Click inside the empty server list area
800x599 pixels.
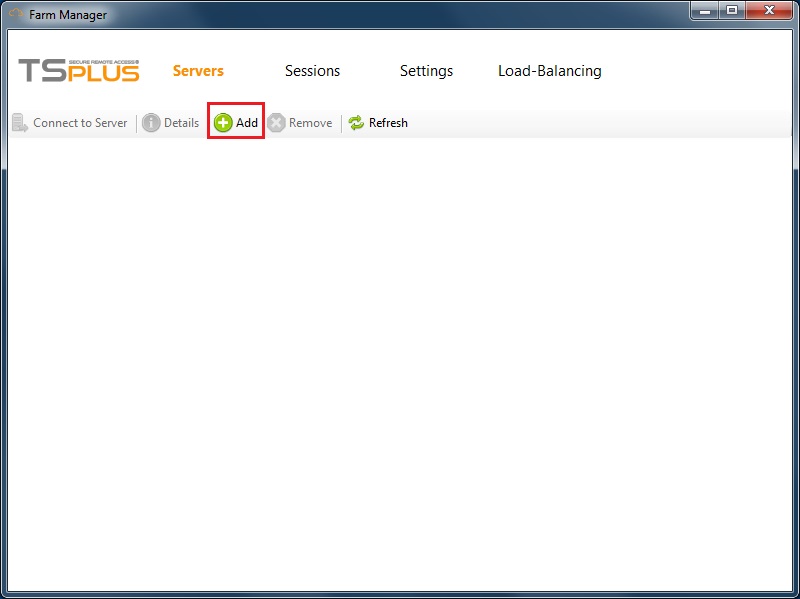(400, 360)
